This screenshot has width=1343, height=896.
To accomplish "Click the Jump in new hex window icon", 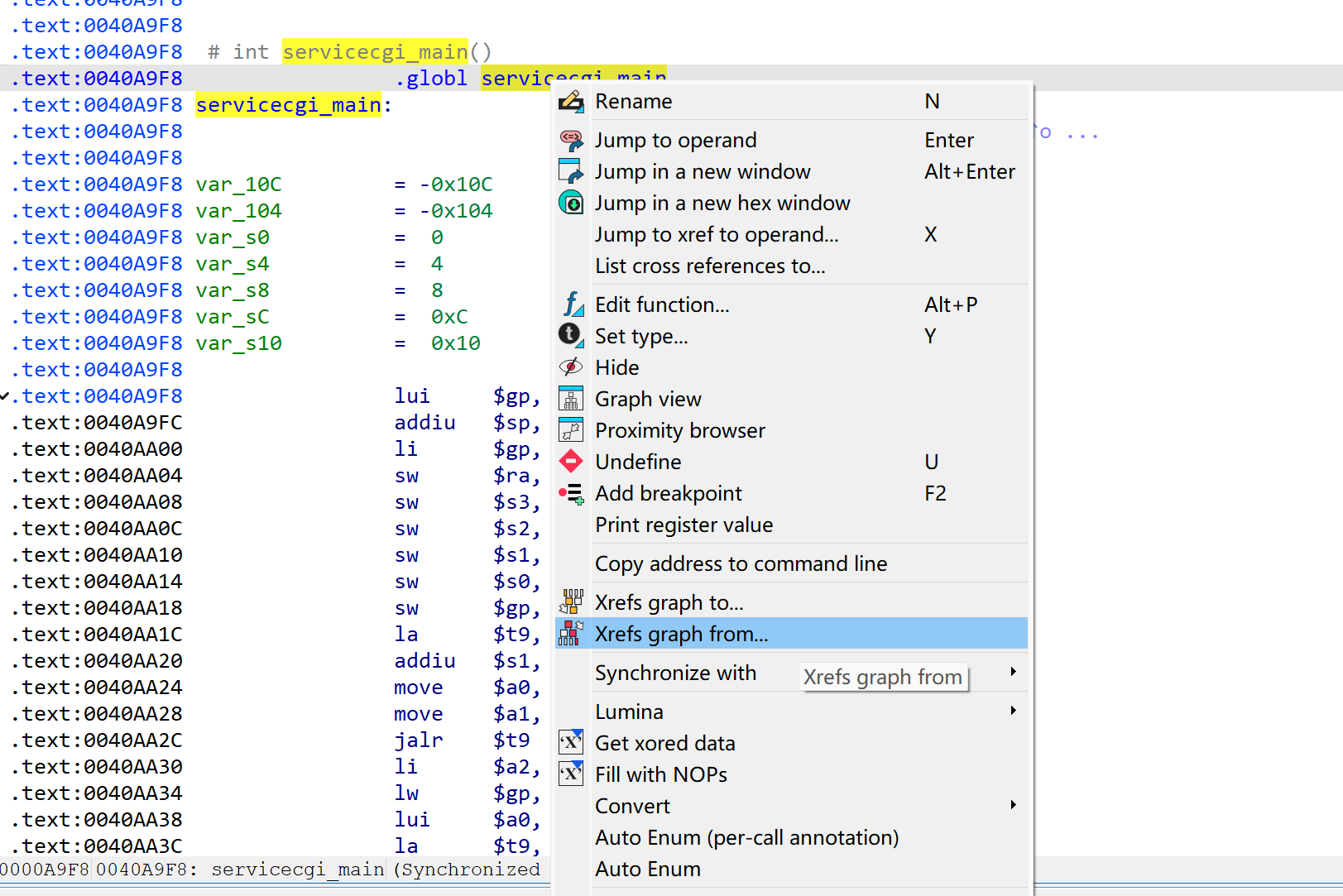I will click(x=571, y=203).
